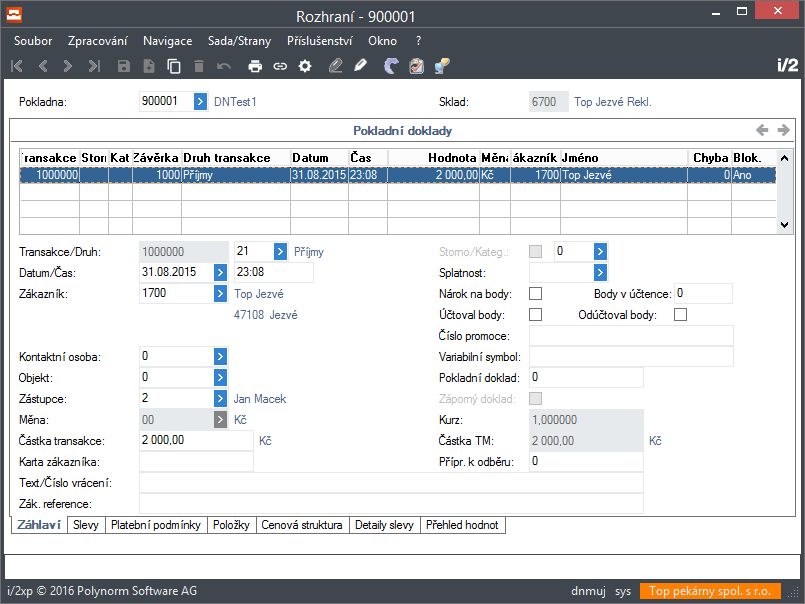Click Top pekárny spol. s r.o. status button

pyautogui.click(x=710, y=591)
